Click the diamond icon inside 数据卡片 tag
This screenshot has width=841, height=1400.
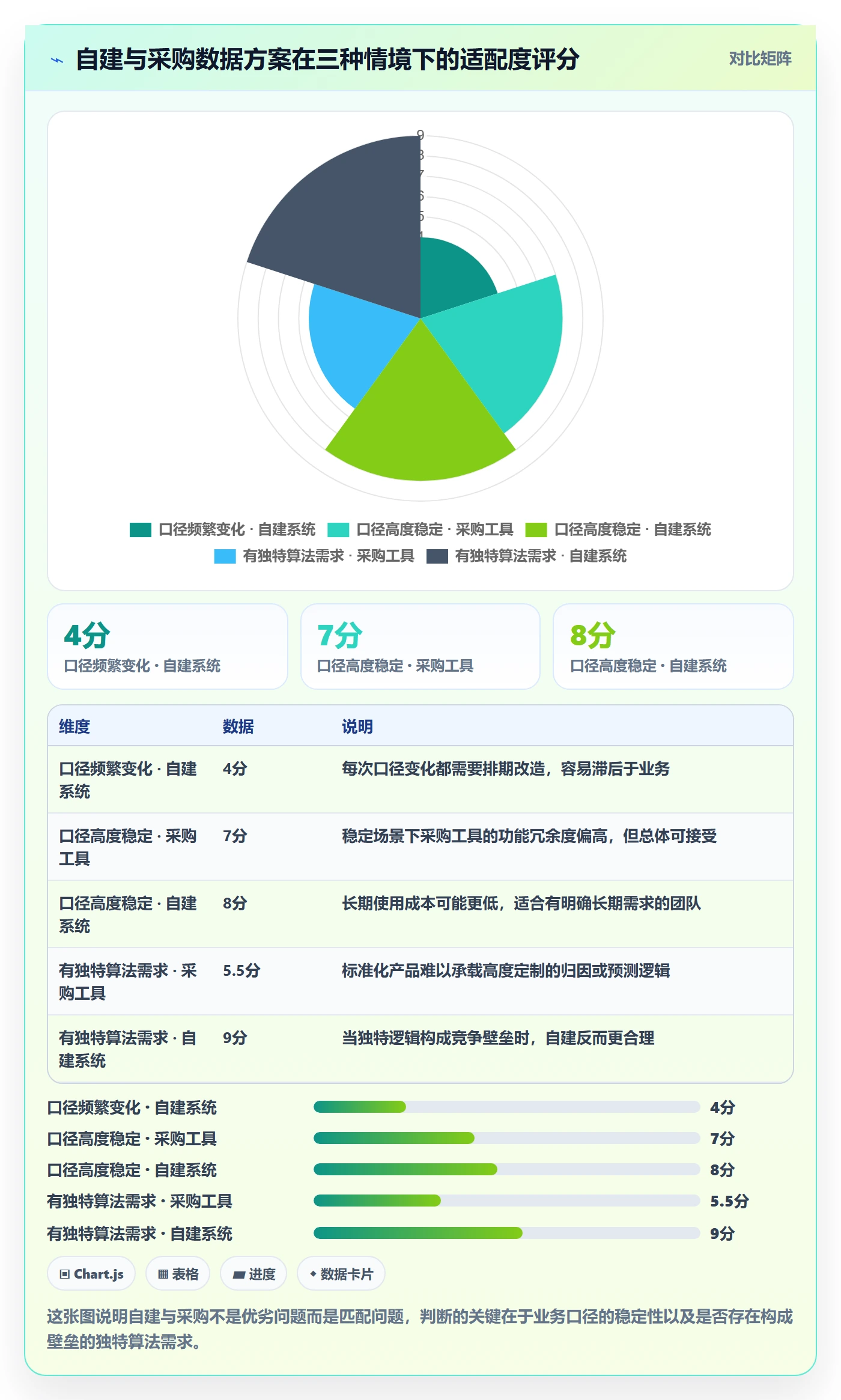click(x=313, y=1274)
